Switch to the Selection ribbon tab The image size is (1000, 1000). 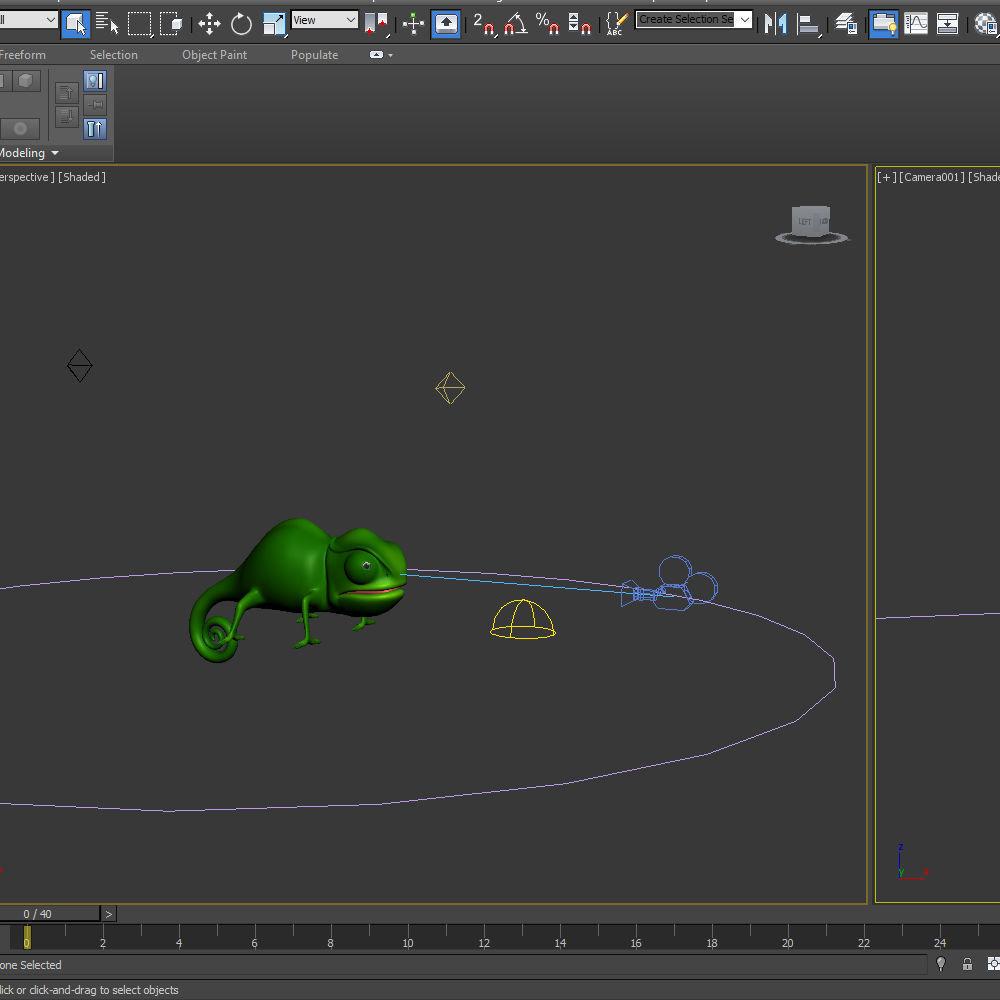[114, 55]
